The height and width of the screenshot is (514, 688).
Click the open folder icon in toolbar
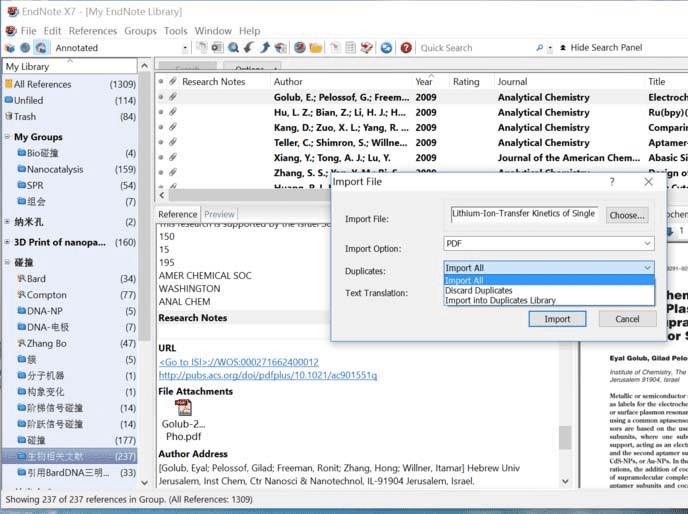point(315,48)
